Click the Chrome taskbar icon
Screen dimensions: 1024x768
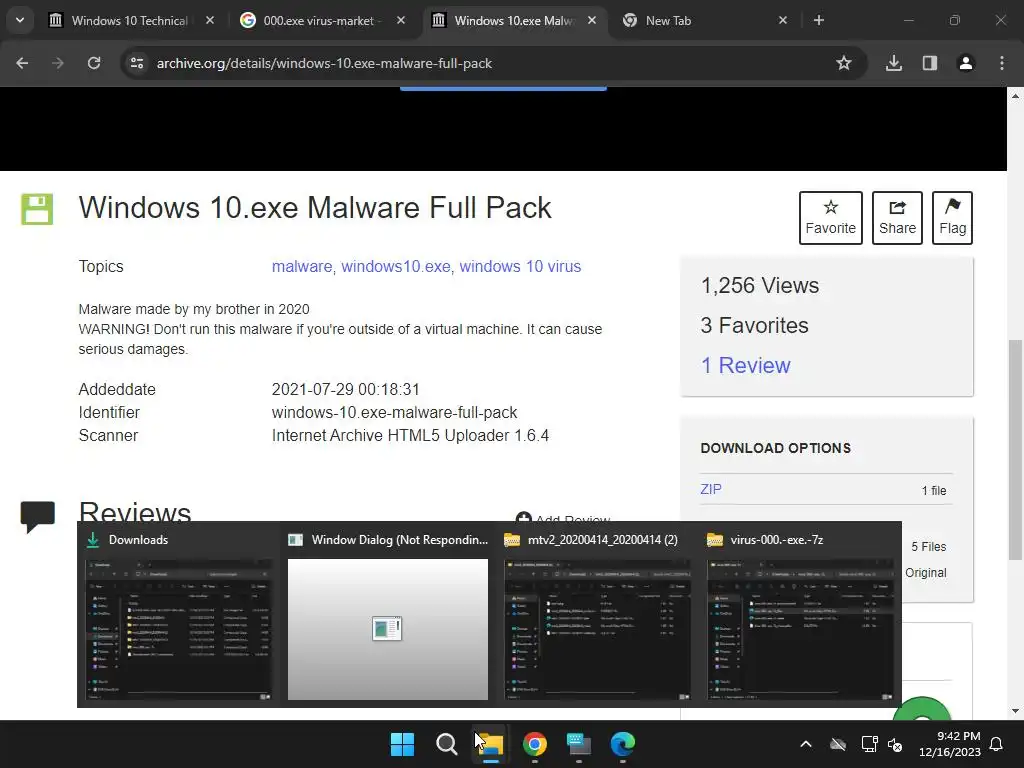tap(535, 744)
